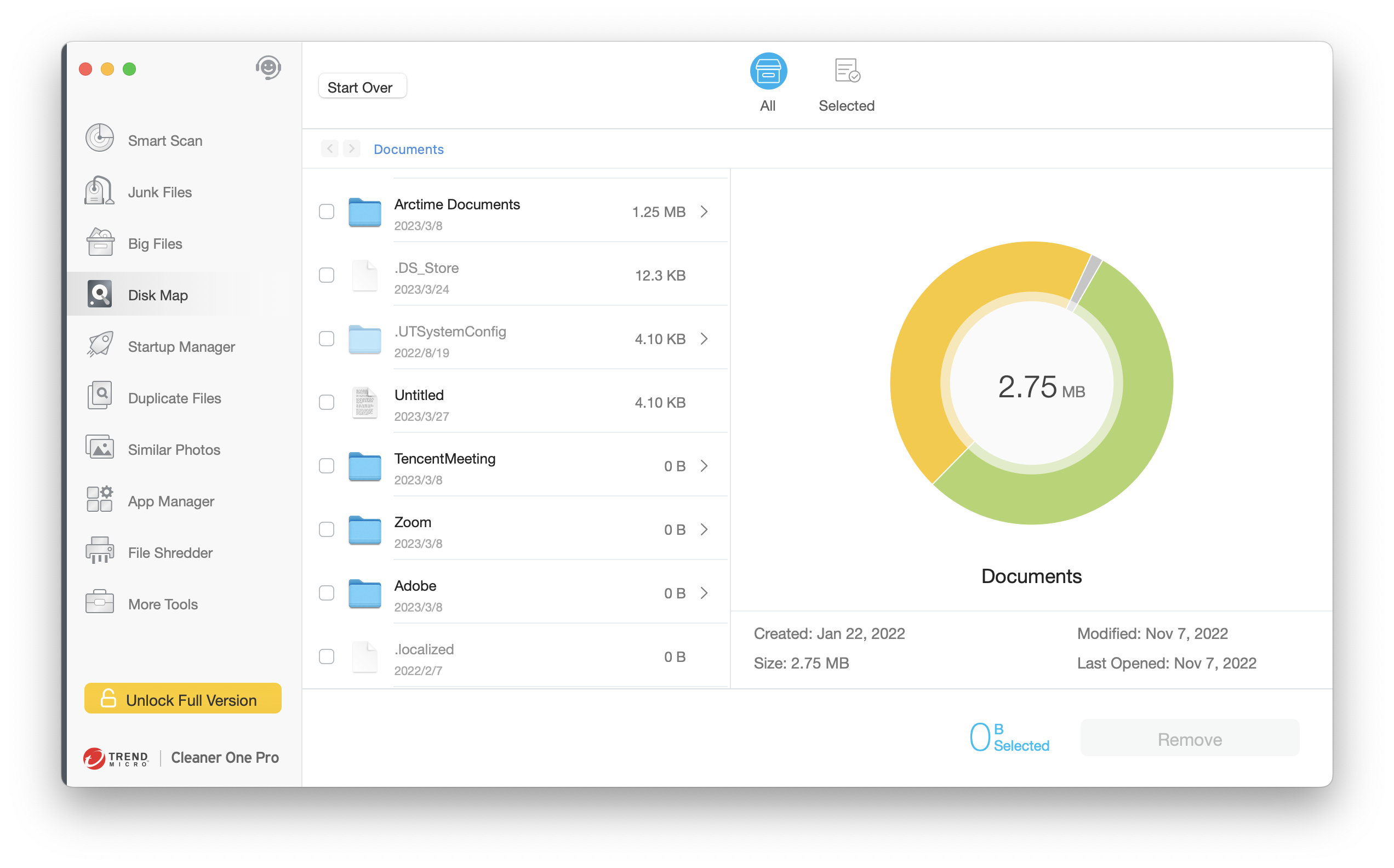The height and width of the screenshot is (868, 1394).
Task: Tick the Untitled file checkbox
Action: coord(327,402)
